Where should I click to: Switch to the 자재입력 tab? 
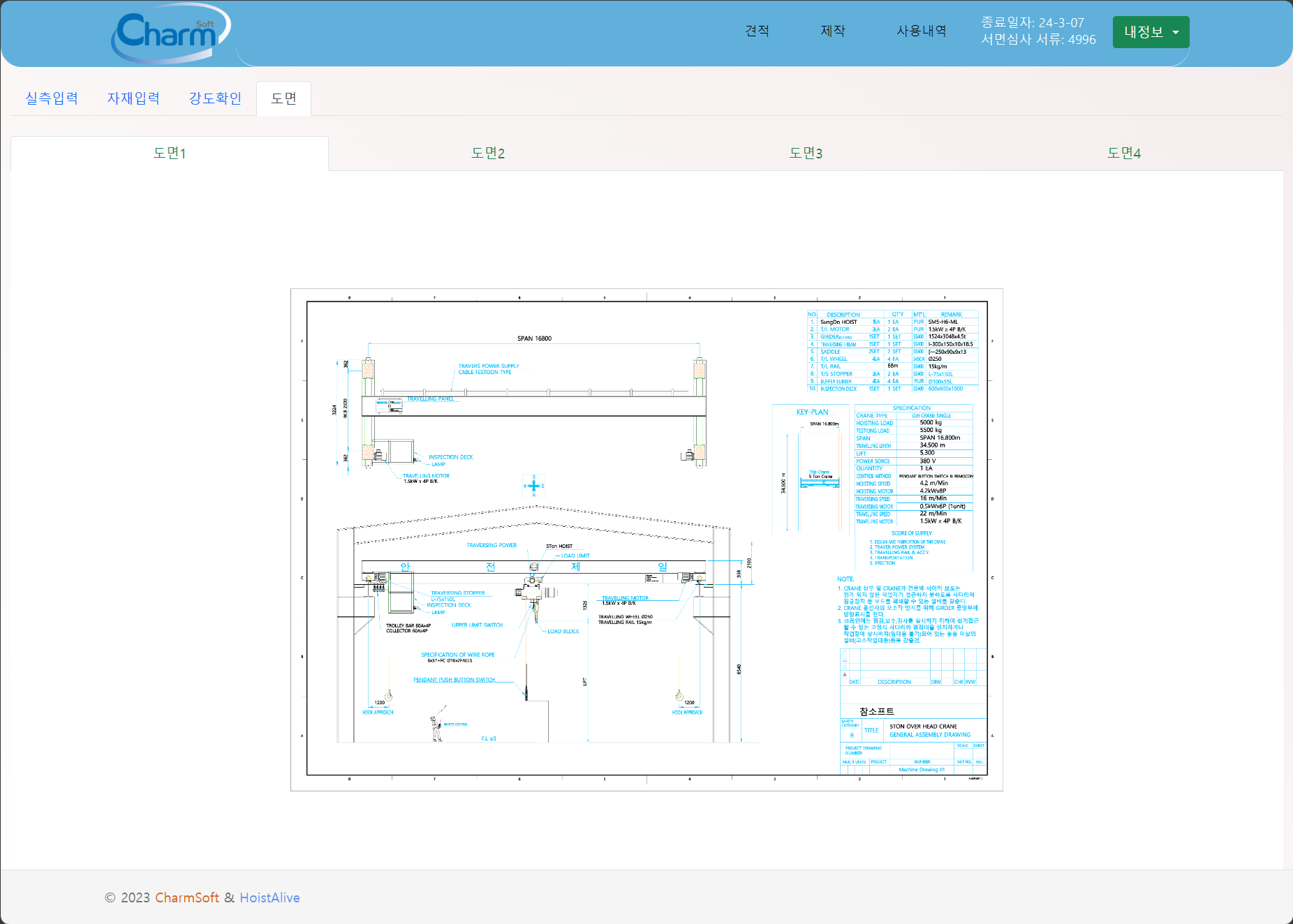pos(133,98)
